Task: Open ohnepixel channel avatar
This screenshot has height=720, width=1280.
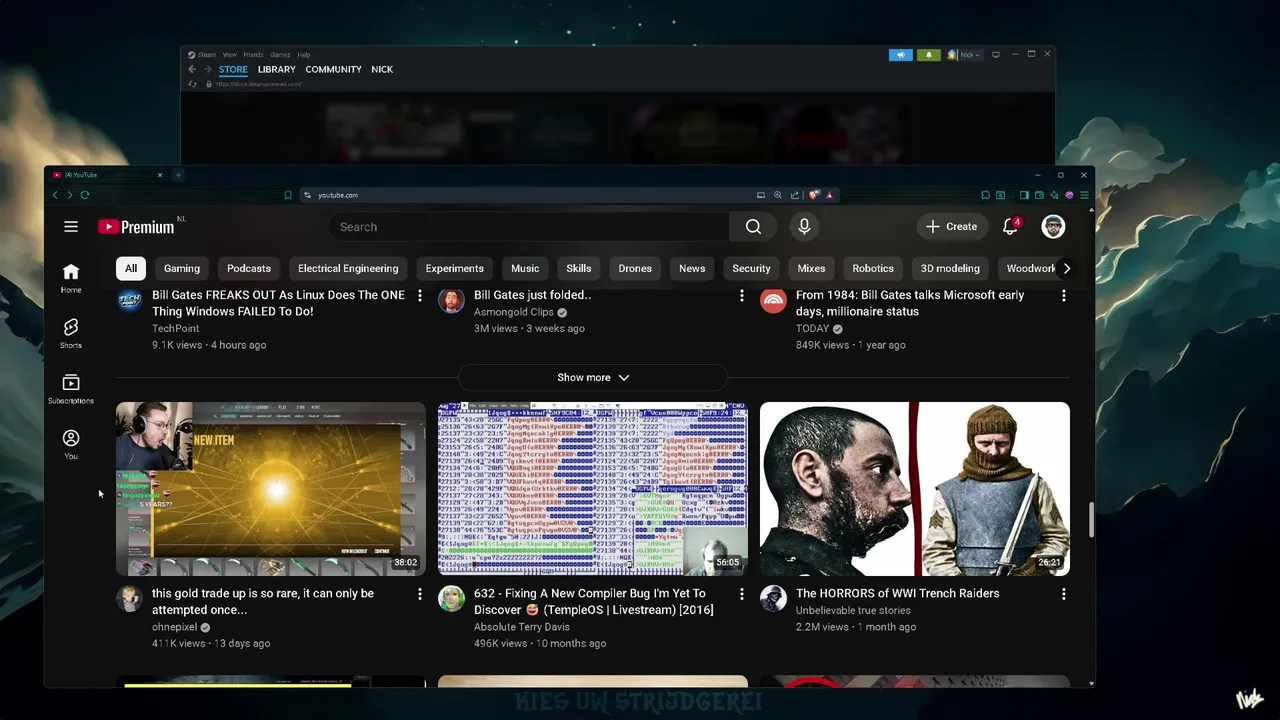Action: pyautogui.click(x=130, y=599)
